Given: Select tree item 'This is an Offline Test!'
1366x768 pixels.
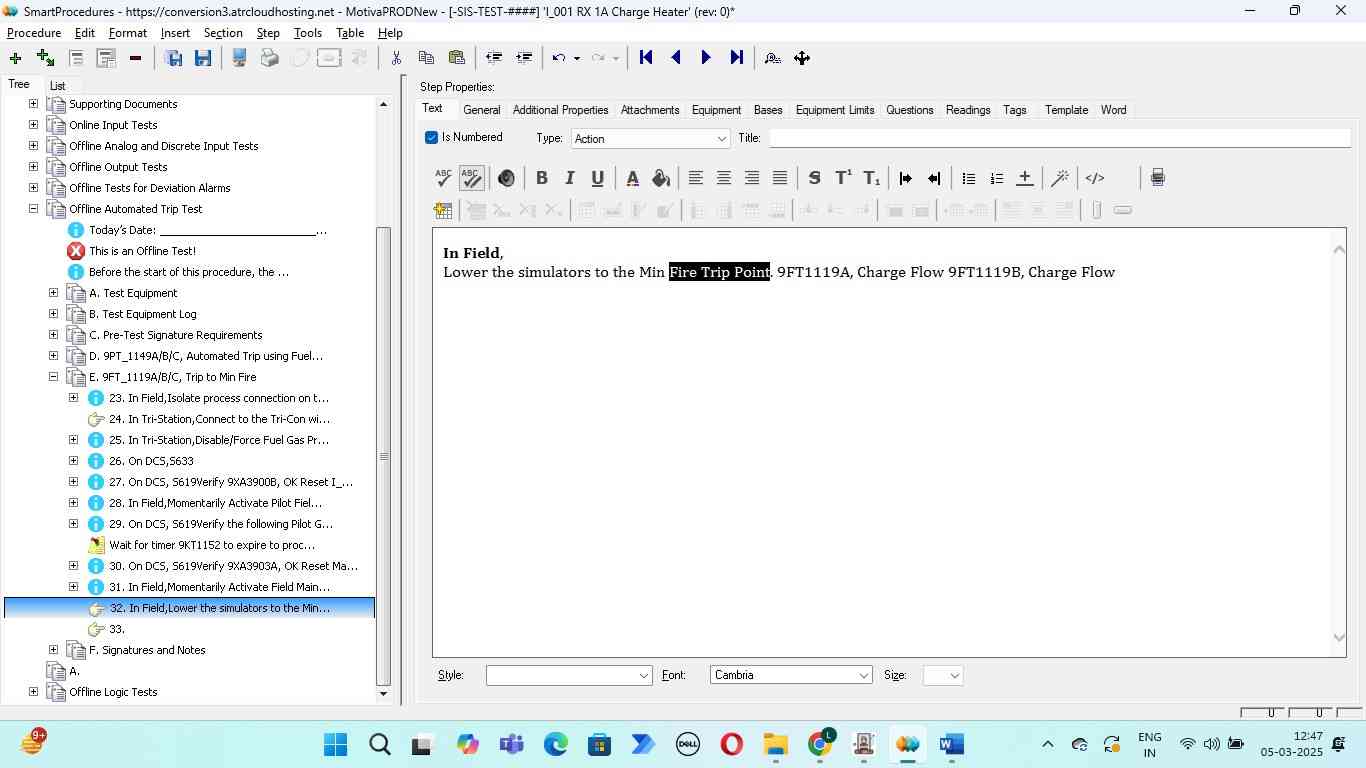Looking at the screenshot, I should (x=142, y=251).
